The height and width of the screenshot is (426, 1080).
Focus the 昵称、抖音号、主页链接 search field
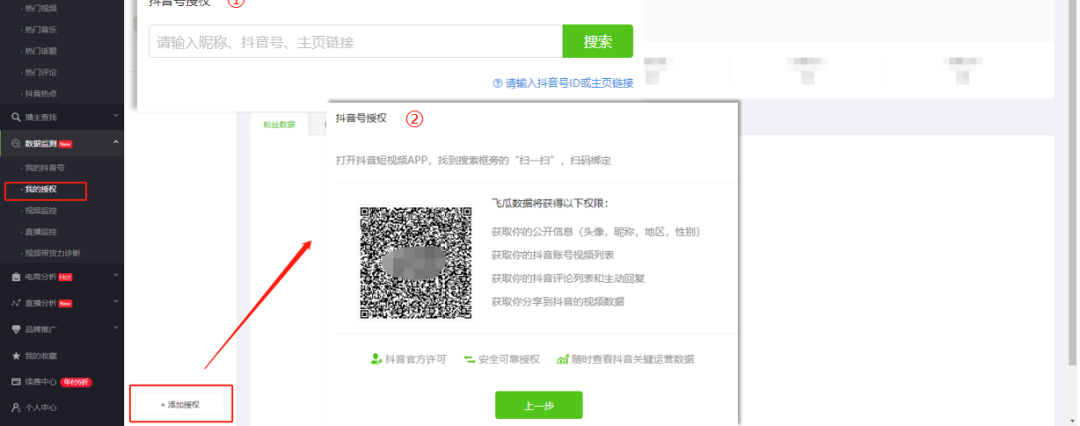(x=356, y=41)
